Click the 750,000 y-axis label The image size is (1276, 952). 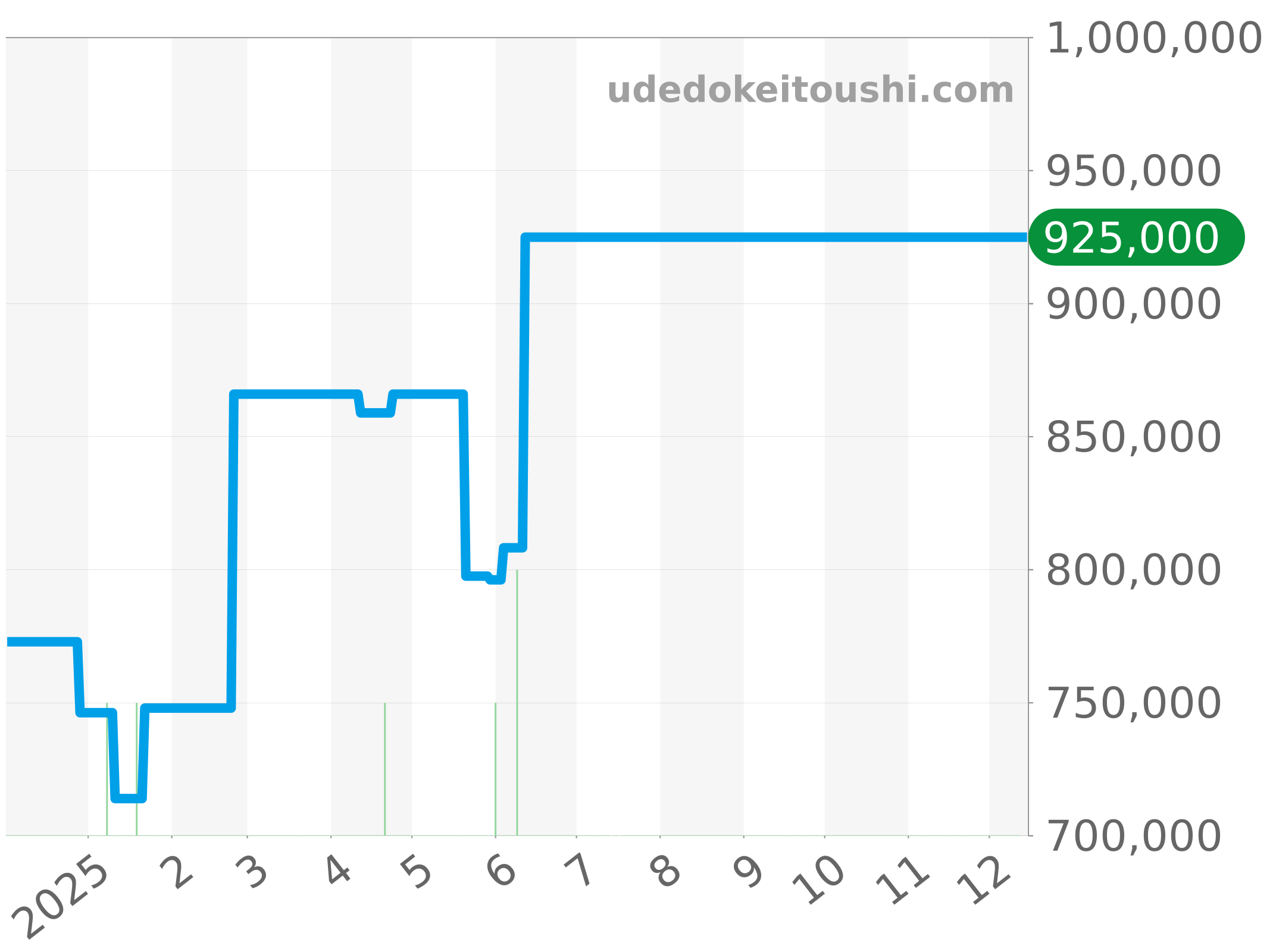[1134, 704]
